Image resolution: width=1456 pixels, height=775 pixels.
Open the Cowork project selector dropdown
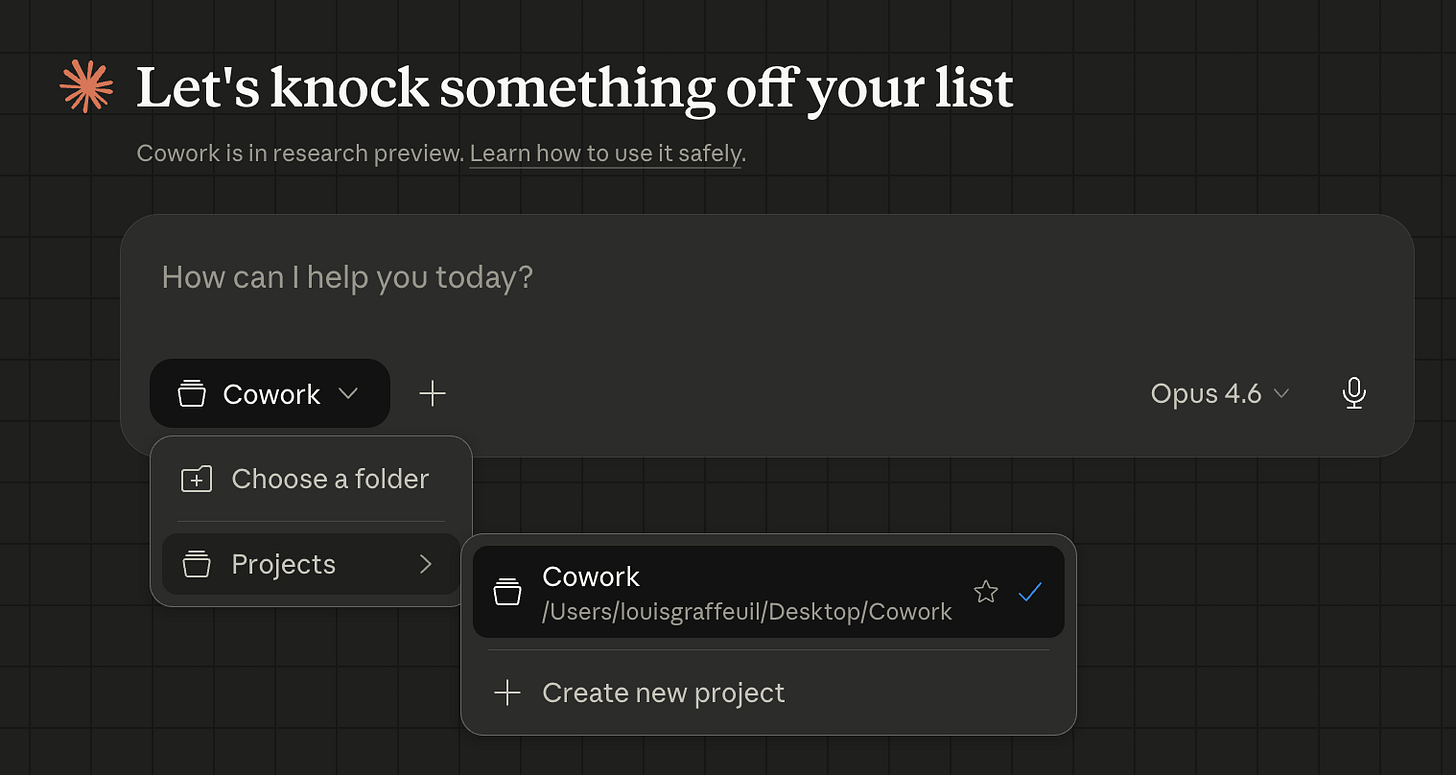point(270,394)
